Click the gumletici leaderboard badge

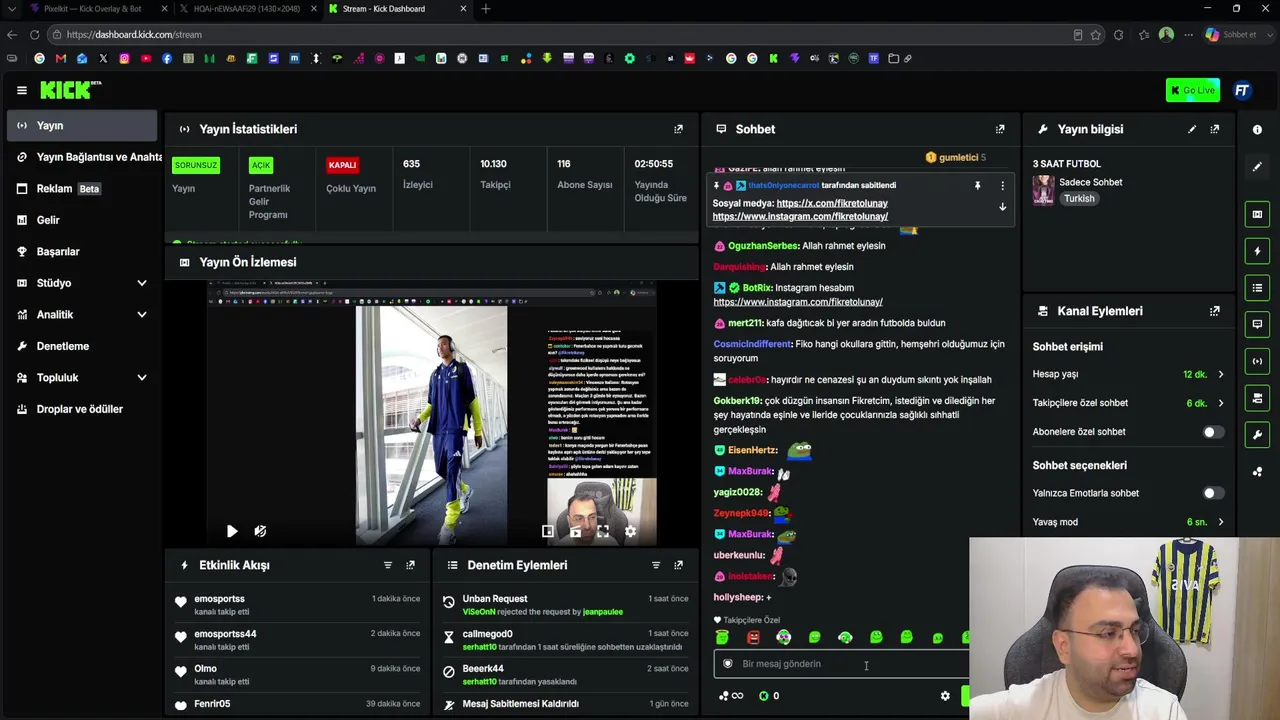pyautogui.click(x=955, y=157)
